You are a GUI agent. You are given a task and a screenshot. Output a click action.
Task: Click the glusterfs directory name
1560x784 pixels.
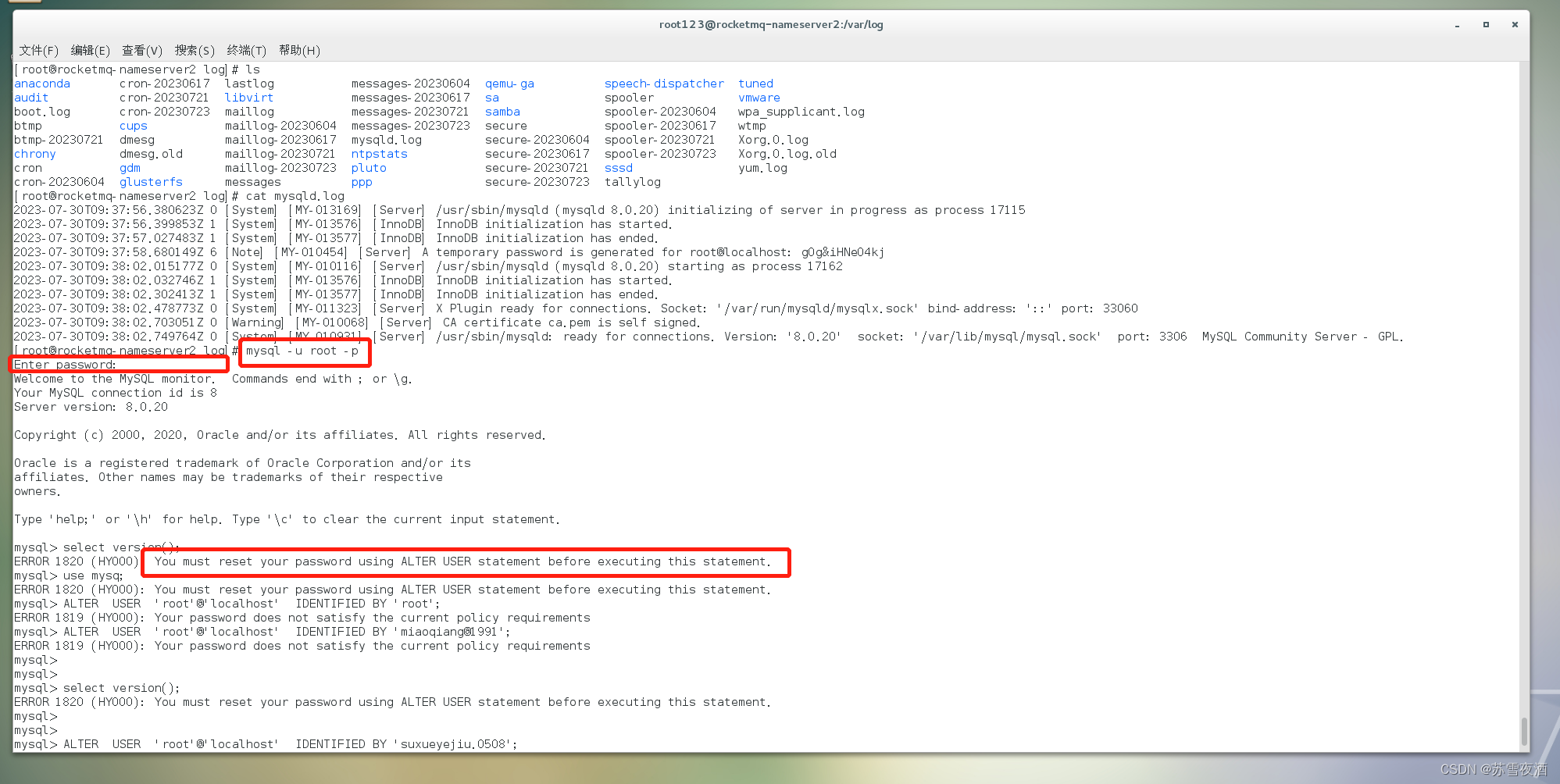150,182
